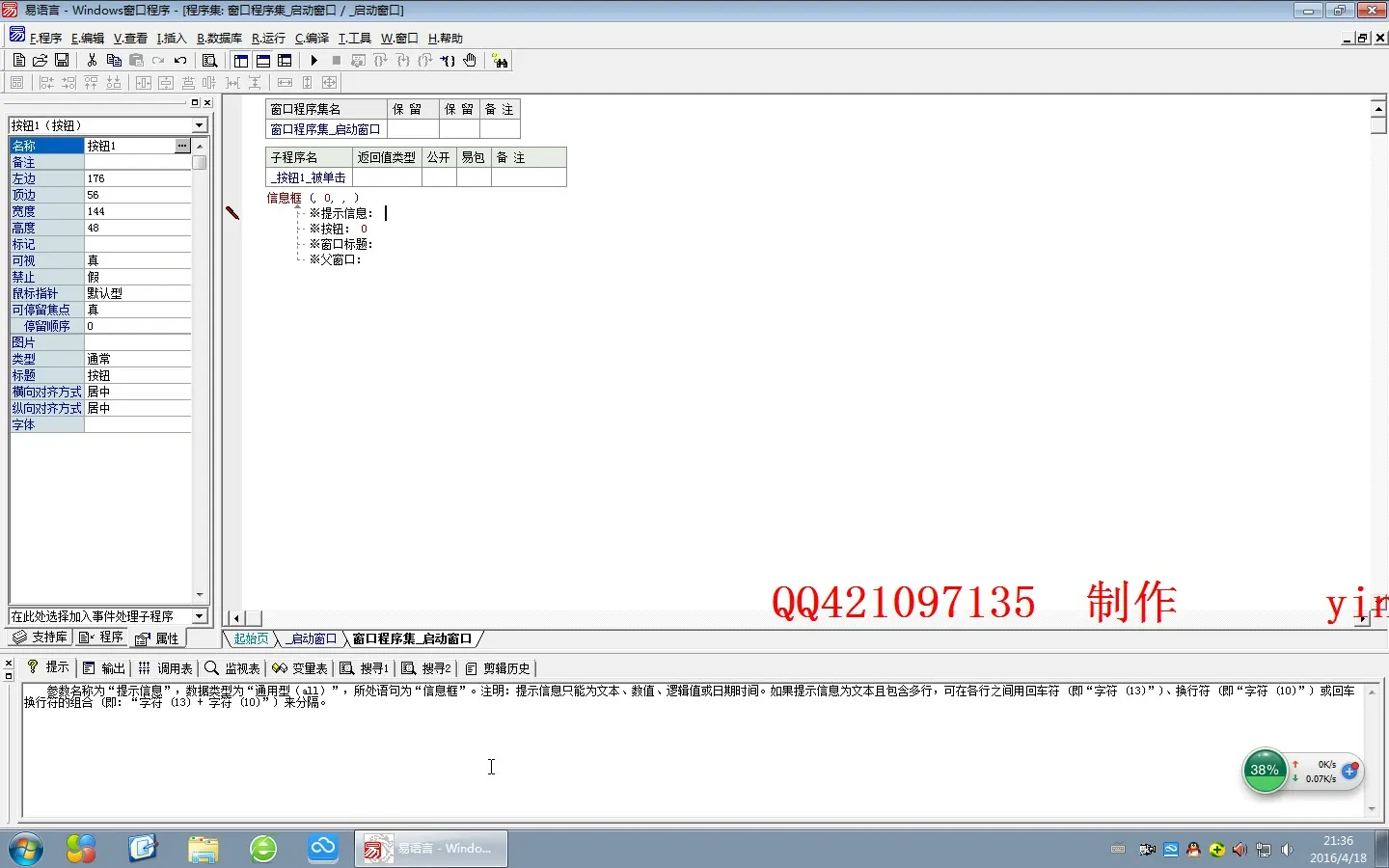Click the Undo arrow icon
This screenshot has width=1389, height=868.
point(180,60)
